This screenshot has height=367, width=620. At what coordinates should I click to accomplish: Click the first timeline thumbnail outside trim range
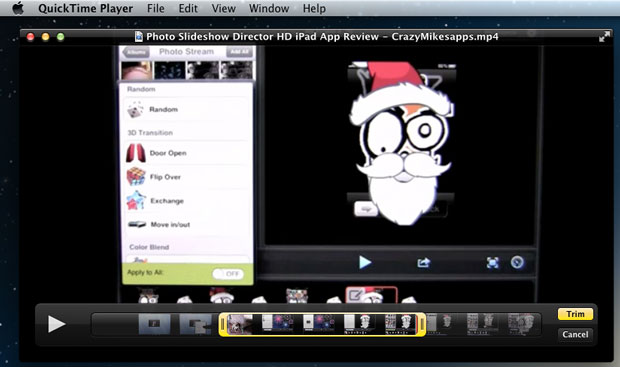coord(154,324)
